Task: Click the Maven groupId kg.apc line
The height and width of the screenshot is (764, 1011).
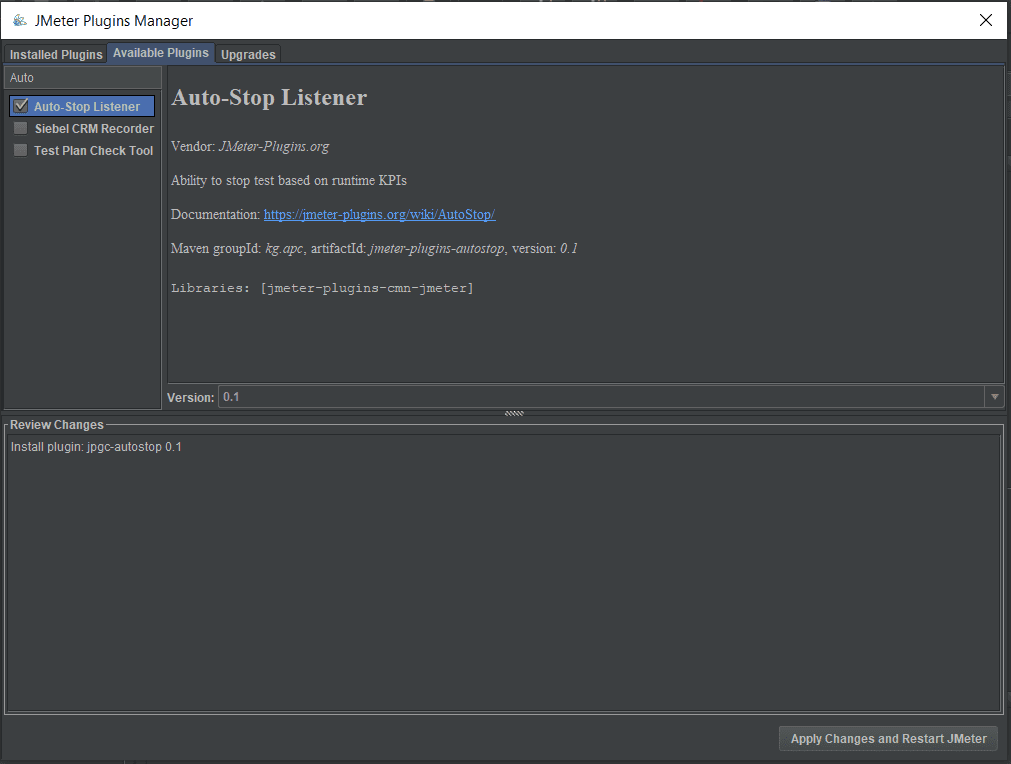Action: point(374,248)
